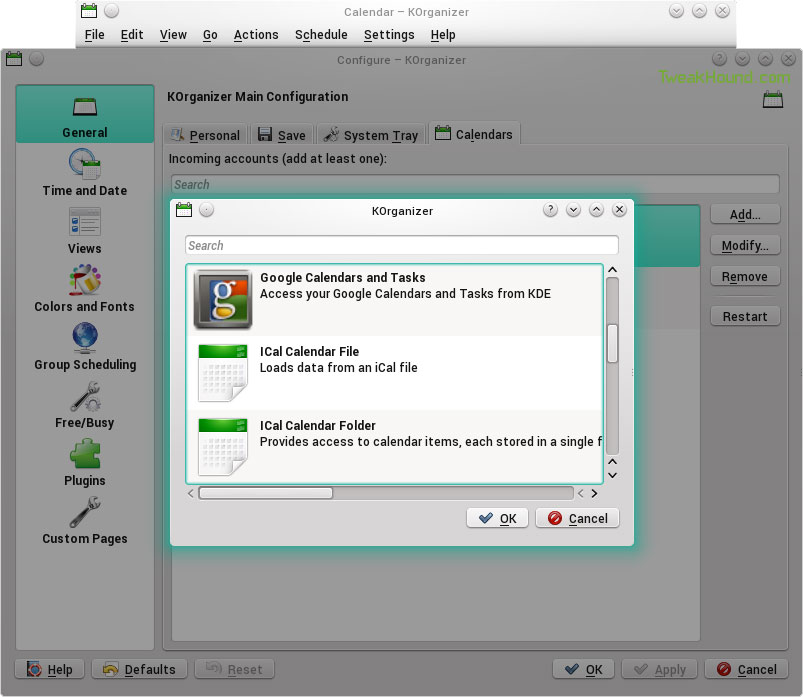803x697 pixels.
Task: Open the Free/Busy settings section
Action: (x=84, y=405)
